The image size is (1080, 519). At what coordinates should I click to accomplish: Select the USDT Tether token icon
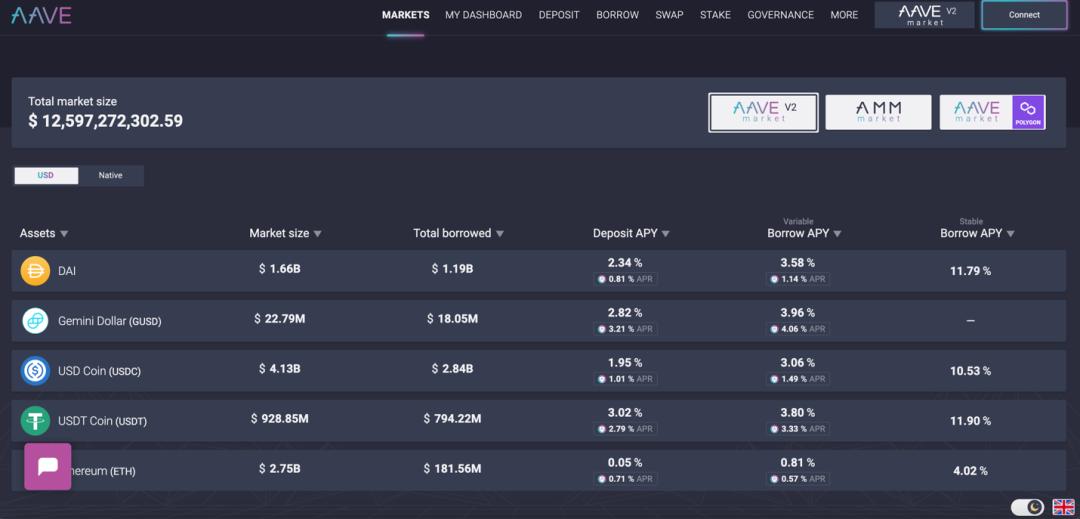coord(35,421)
